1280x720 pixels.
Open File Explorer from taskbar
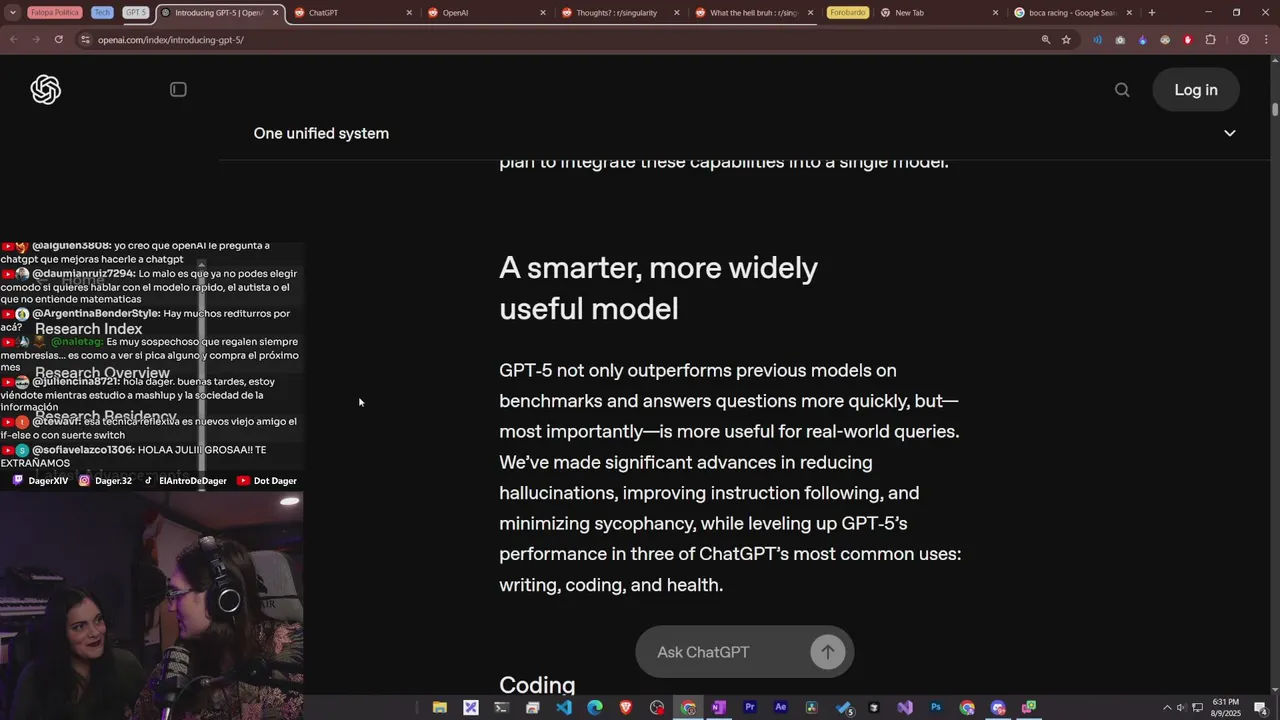(x=439, y=708)
